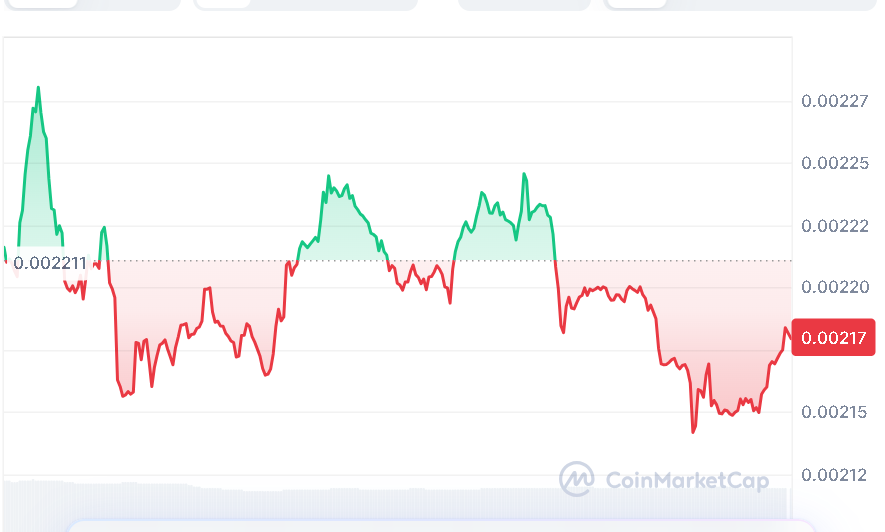The height and width of the screenshot is (532, 885).
Task: Click the lowest red trough on the chart
Action: [x=692, y=431]
